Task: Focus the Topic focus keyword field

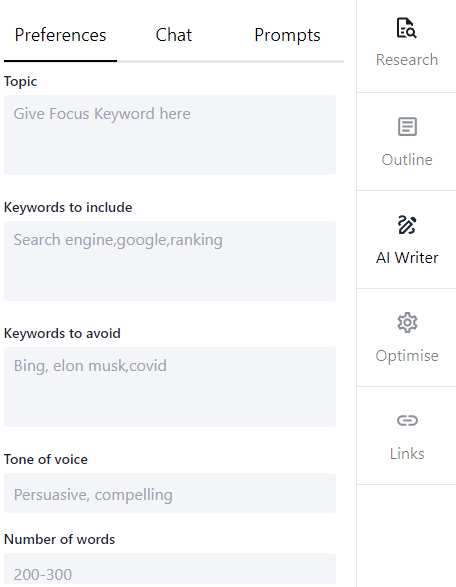Action: click(x=170, y=135)
